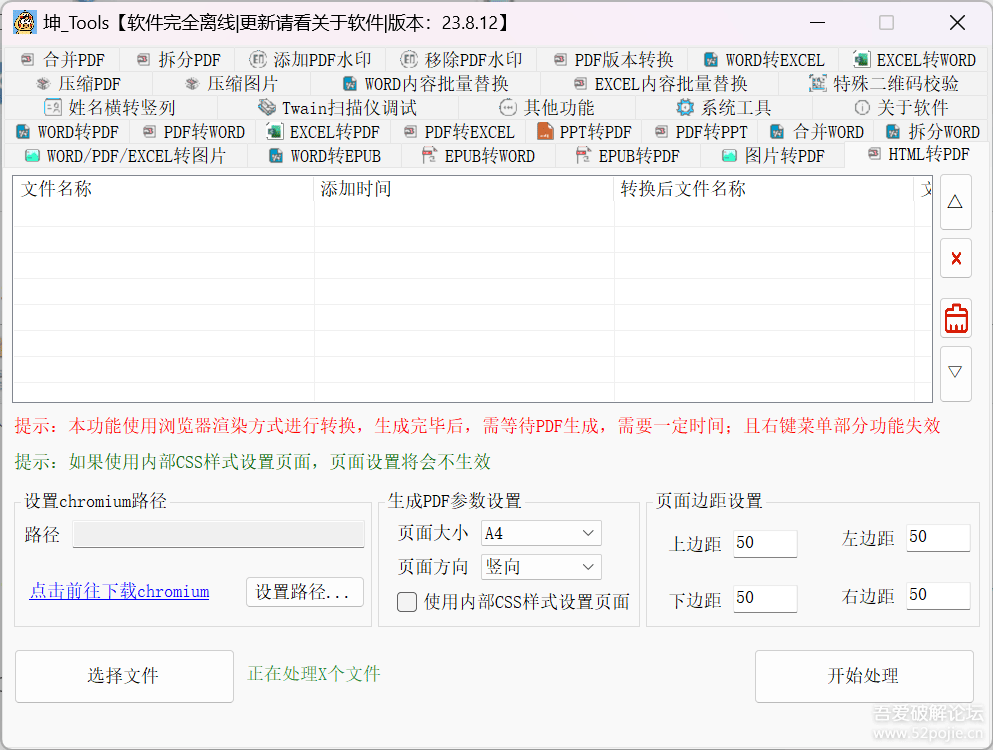Click the WORD内容批量替换 icon
Viewport: 993px width, 750px height.
click(350, 84)
